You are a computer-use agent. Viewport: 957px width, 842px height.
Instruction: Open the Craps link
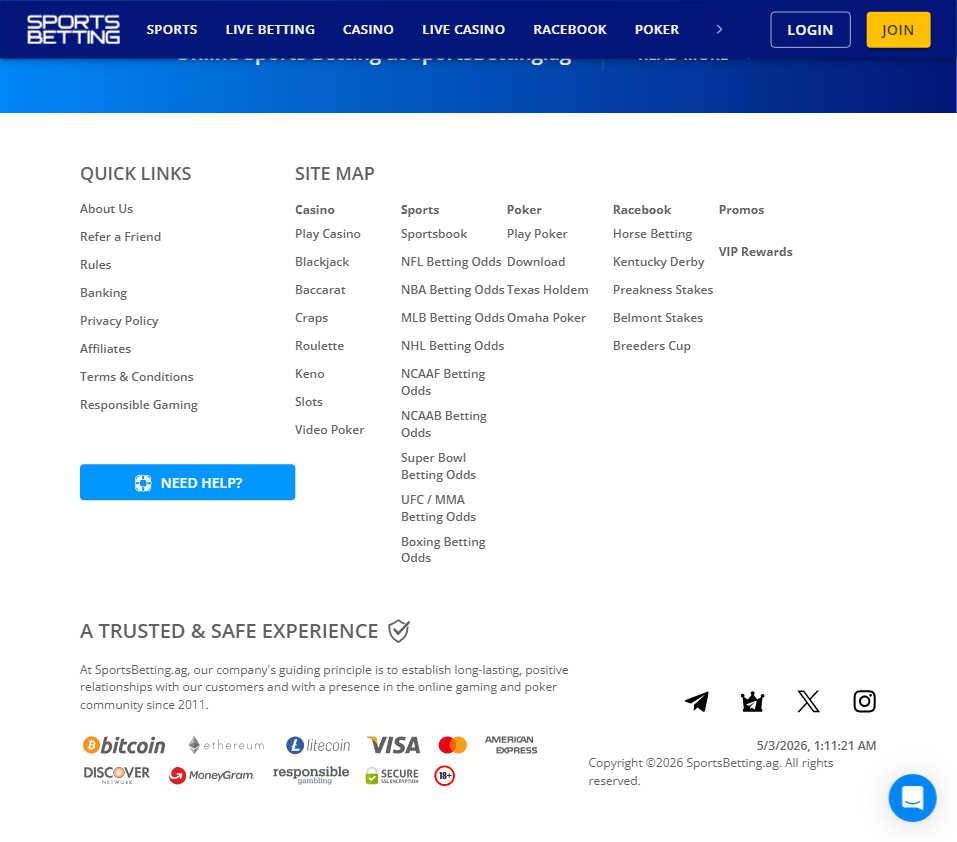click(x=311, y=318)
